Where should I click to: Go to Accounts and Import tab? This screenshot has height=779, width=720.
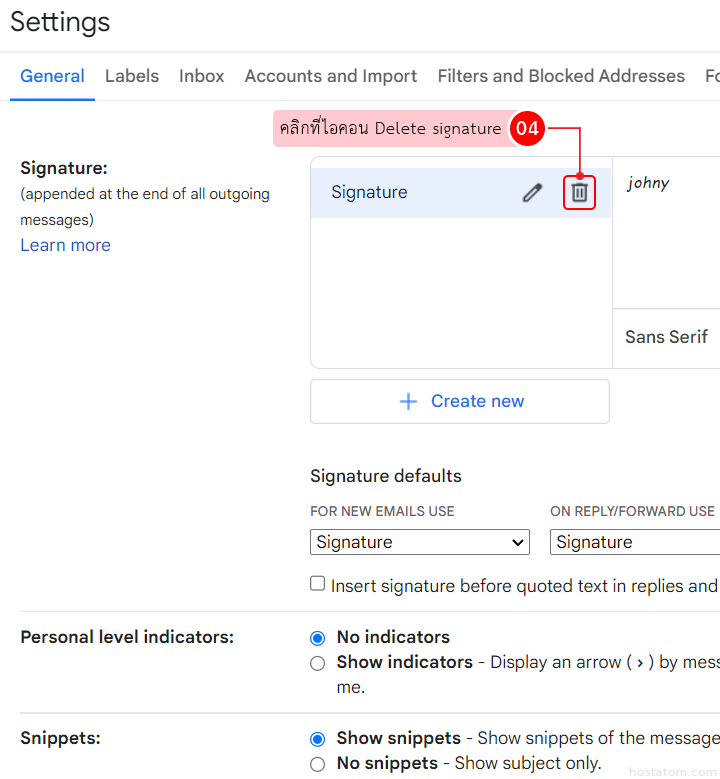(x=331, y=76)
